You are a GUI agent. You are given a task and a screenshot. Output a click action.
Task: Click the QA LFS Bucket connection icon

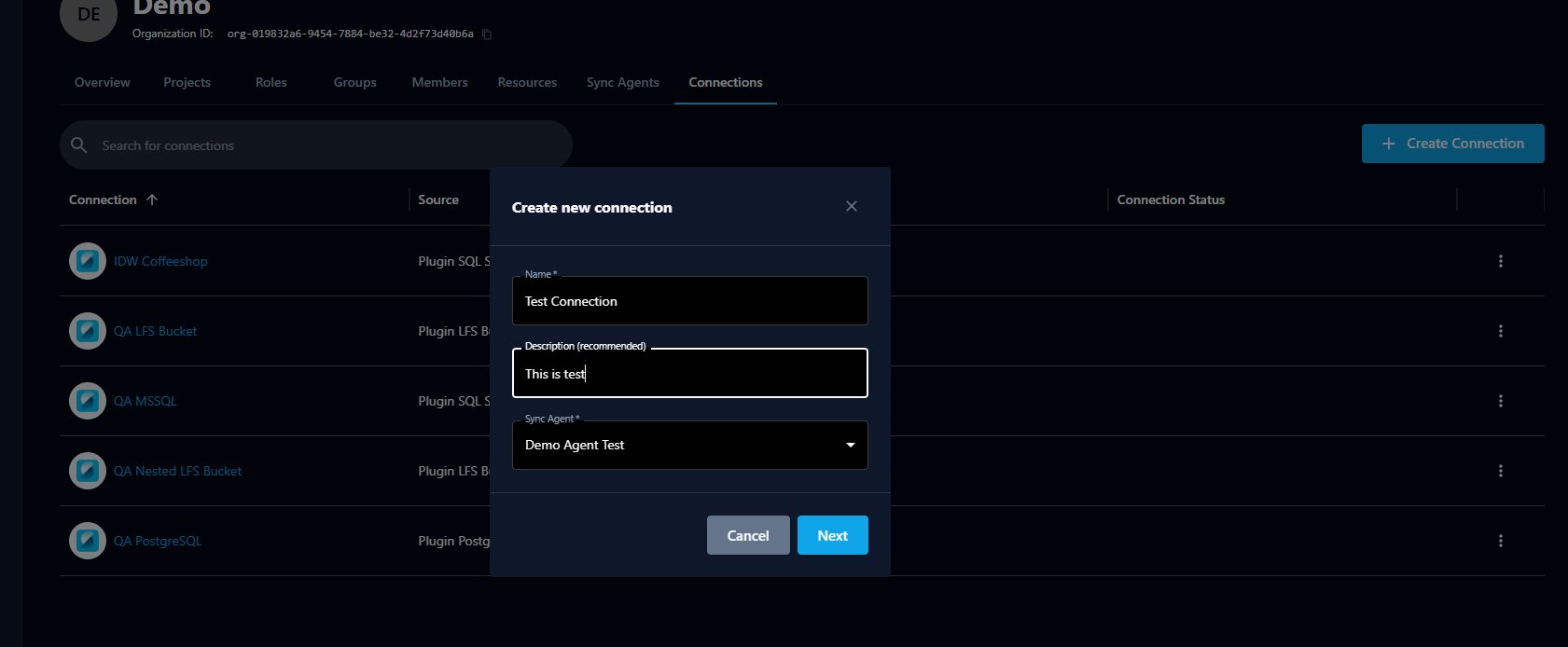88,331
